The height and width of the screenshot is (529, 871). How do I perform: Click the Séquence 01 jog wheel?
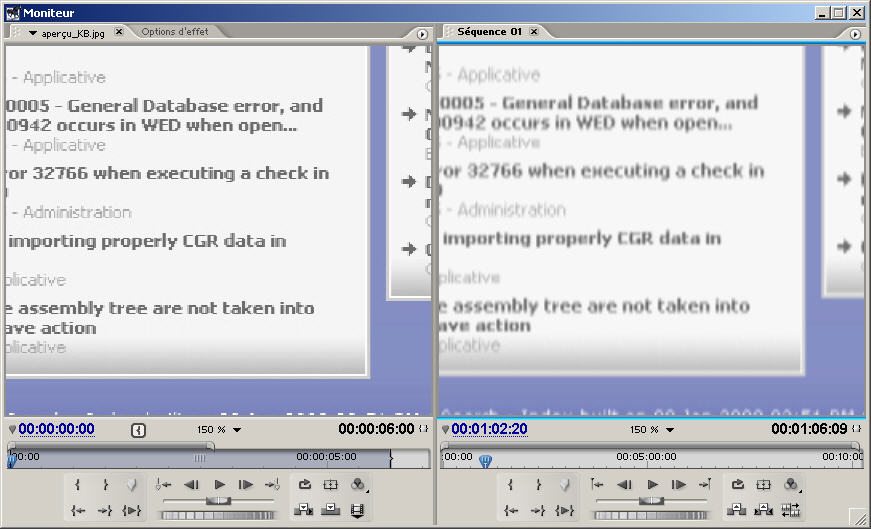click(x=650, y=516)
